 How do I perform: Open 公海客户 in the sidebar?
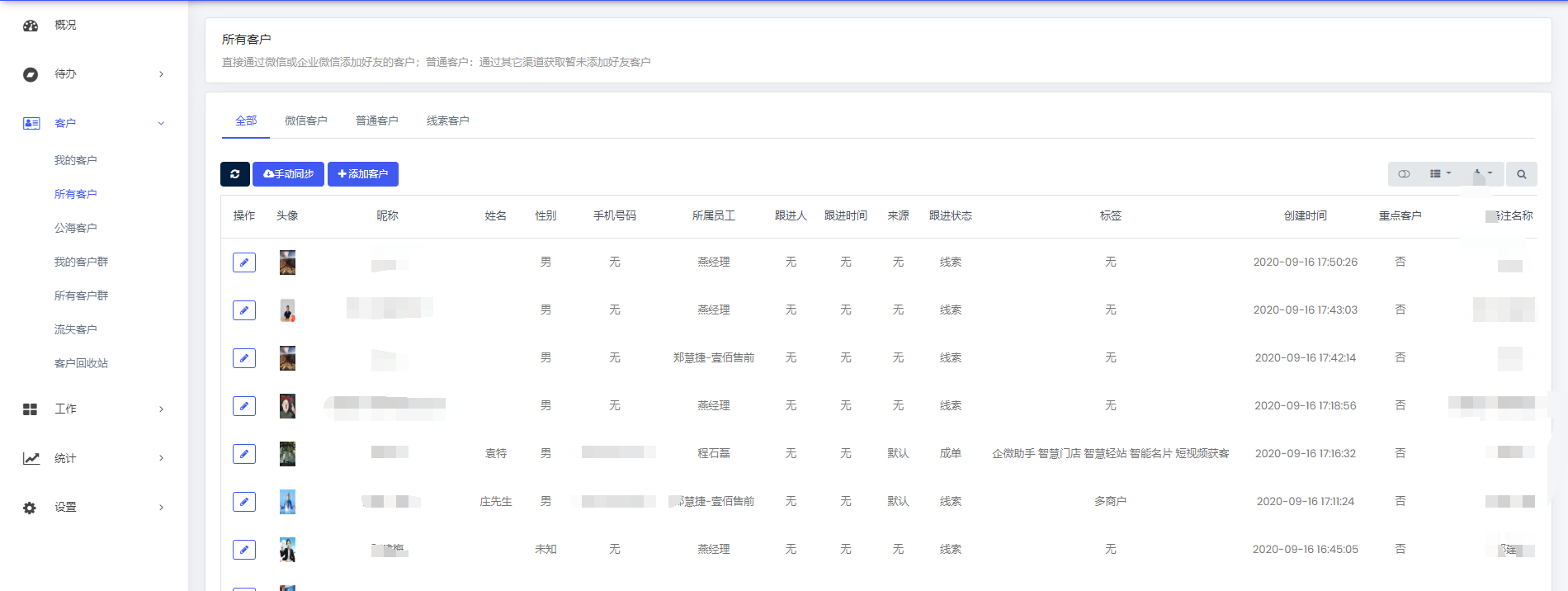pos(76,228)
